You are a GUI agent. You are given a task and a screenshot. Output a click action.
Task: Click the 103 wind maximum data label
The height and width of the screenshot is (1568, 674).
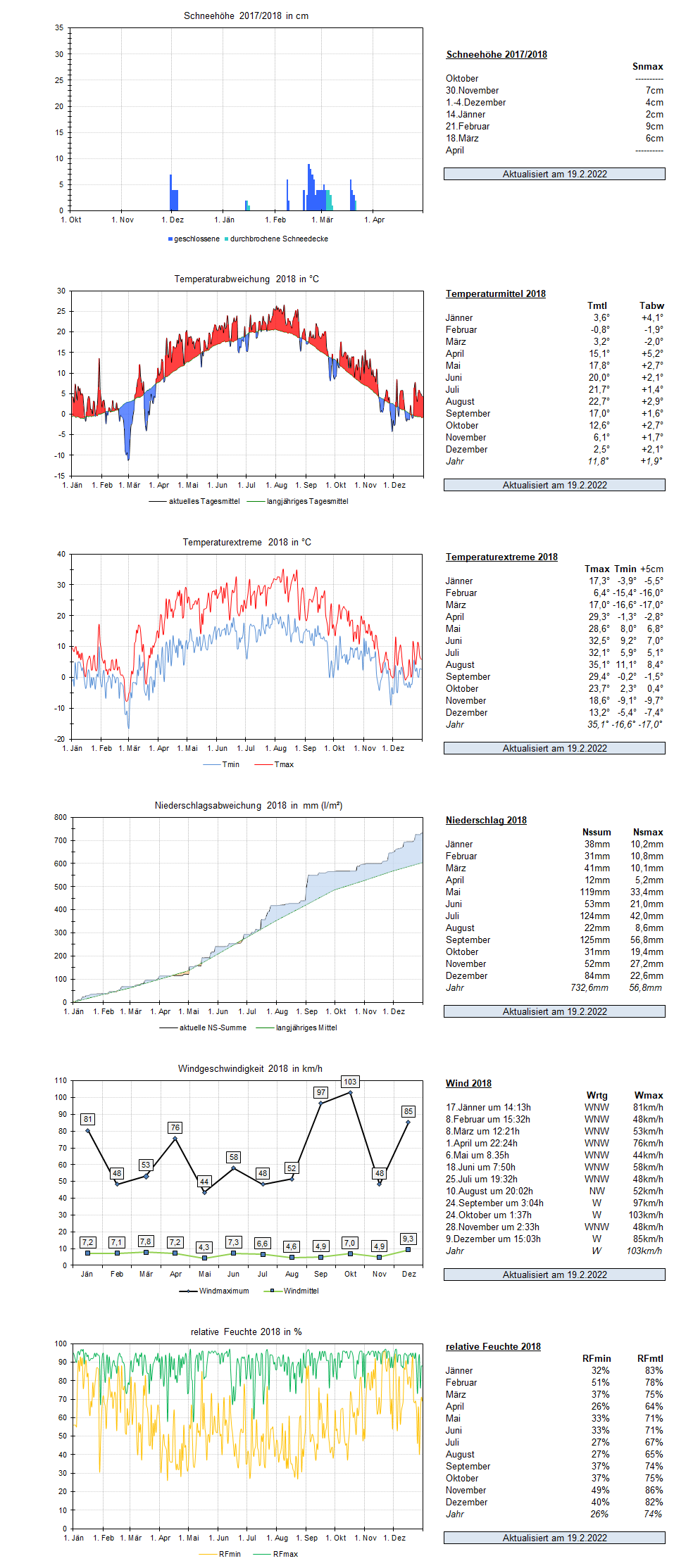click(350, 1082)
